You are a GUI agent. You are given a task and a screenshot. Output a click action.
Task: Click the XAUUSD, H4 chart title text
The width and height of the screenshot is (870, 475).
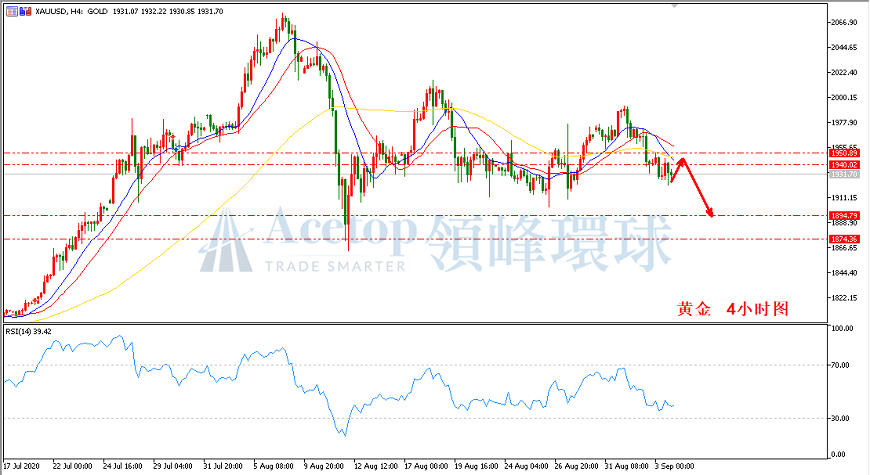[59, 11]
